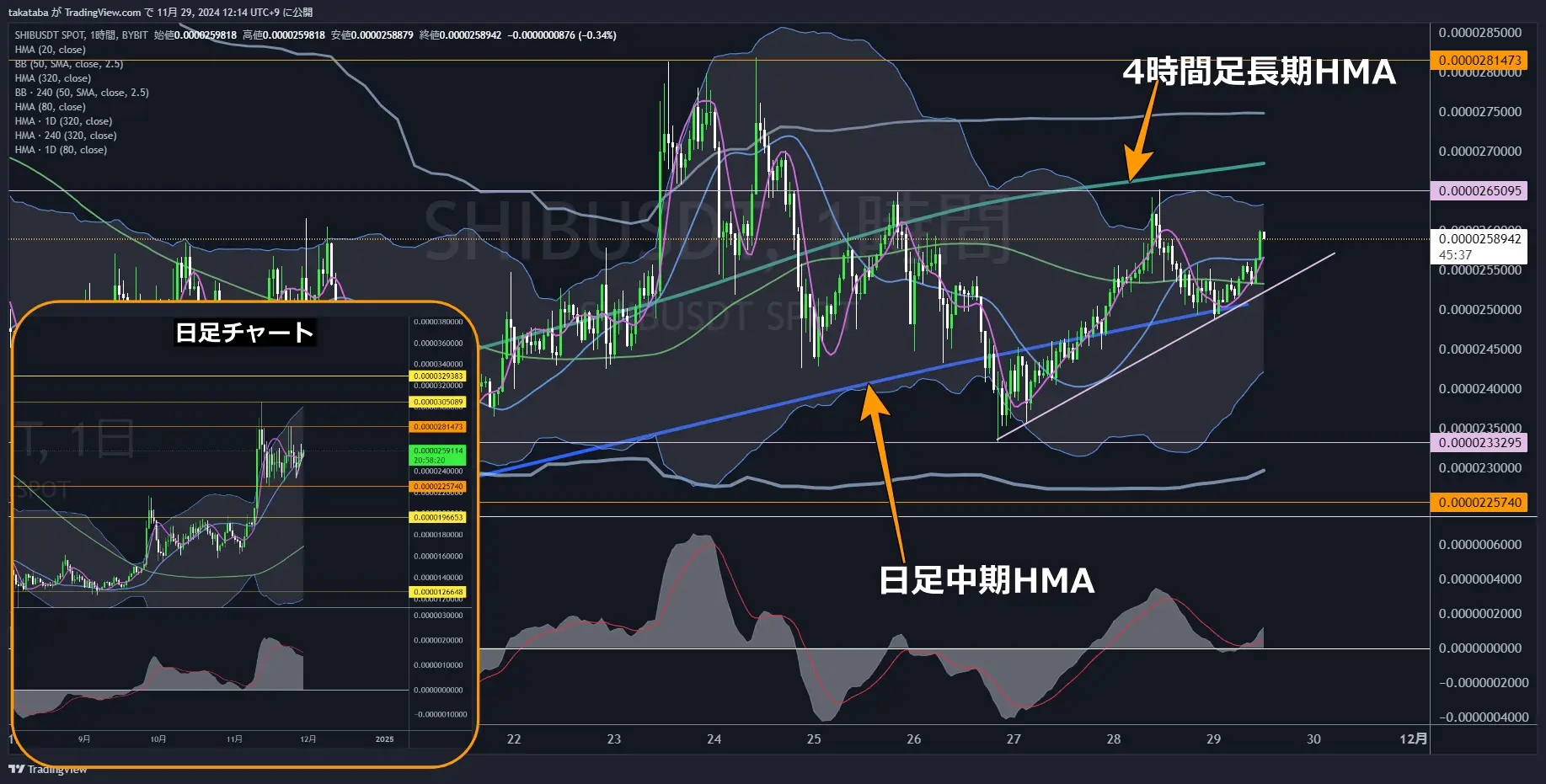The height and width of the screenshot is (784, 1546).
Task: Click date 28 on the time axis
Action: [x=1114, y=739]
